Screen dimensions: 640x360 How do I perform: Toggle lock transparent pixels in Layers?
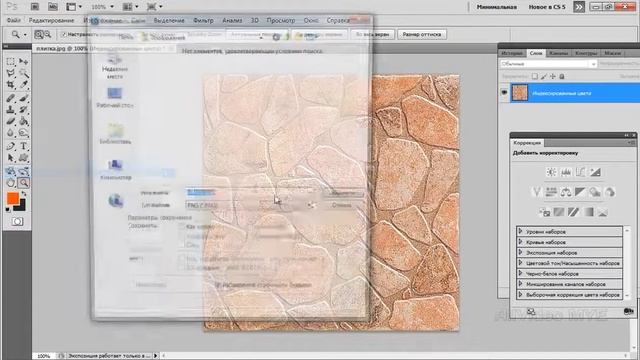click(535, 76)
